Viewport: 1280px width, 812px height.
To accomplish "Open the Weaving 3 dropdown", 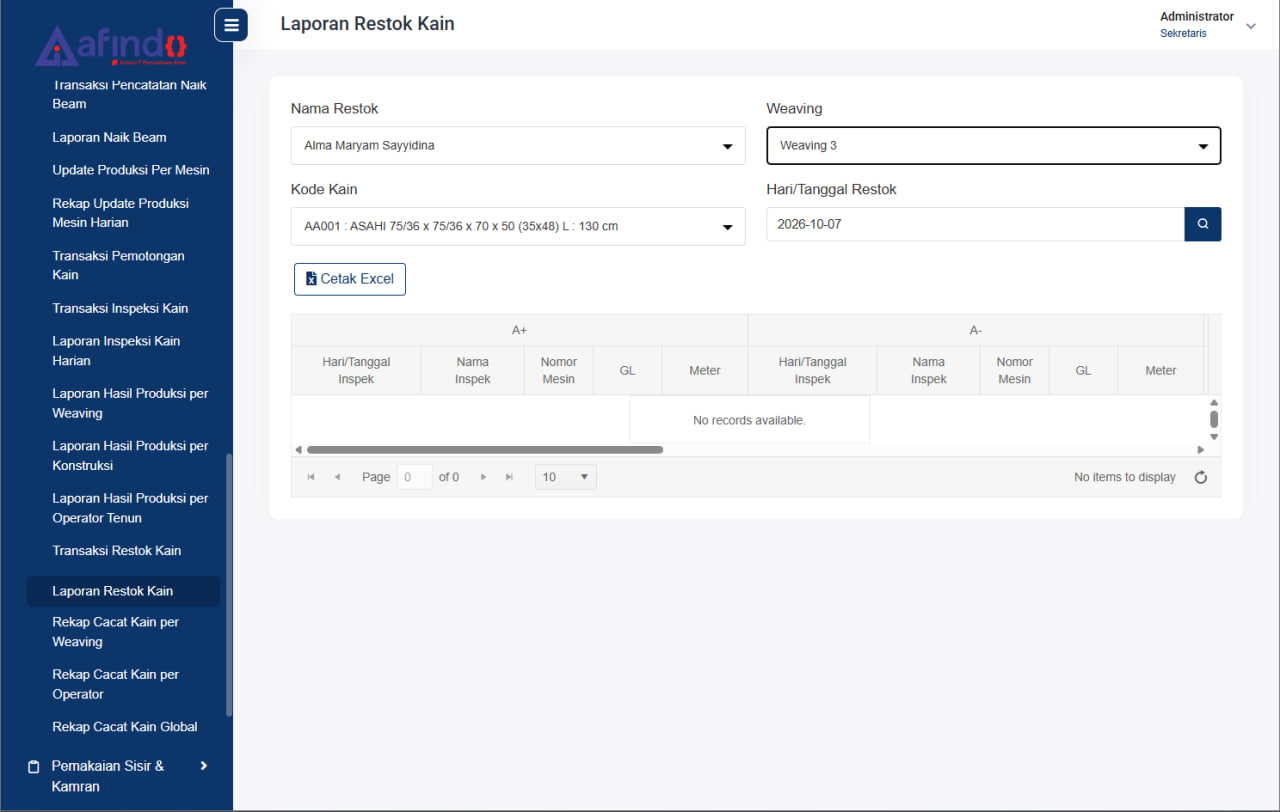I will pyautogui.click(x=994, y=146).
